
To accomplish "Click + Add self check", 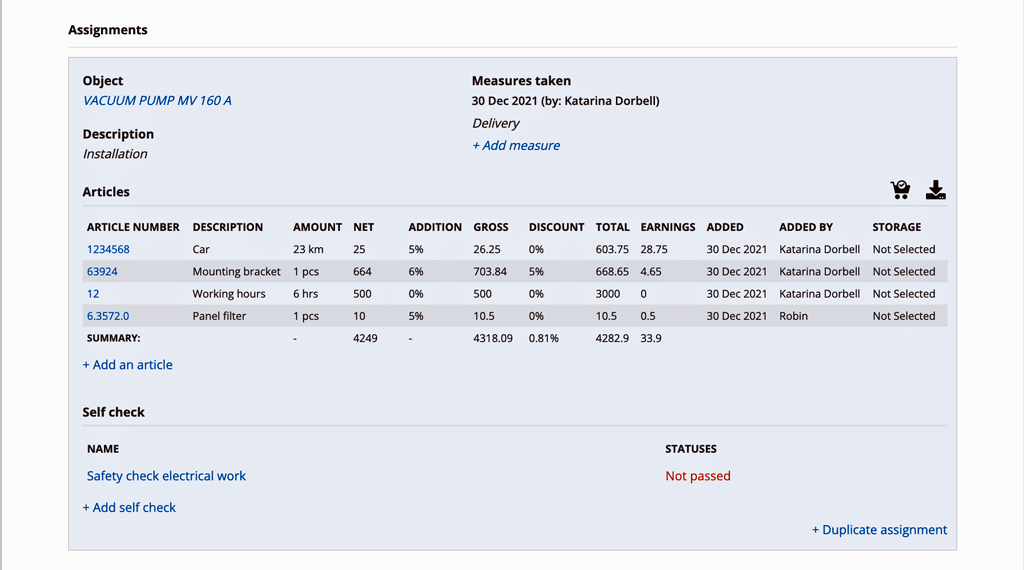I will (129, 507).
